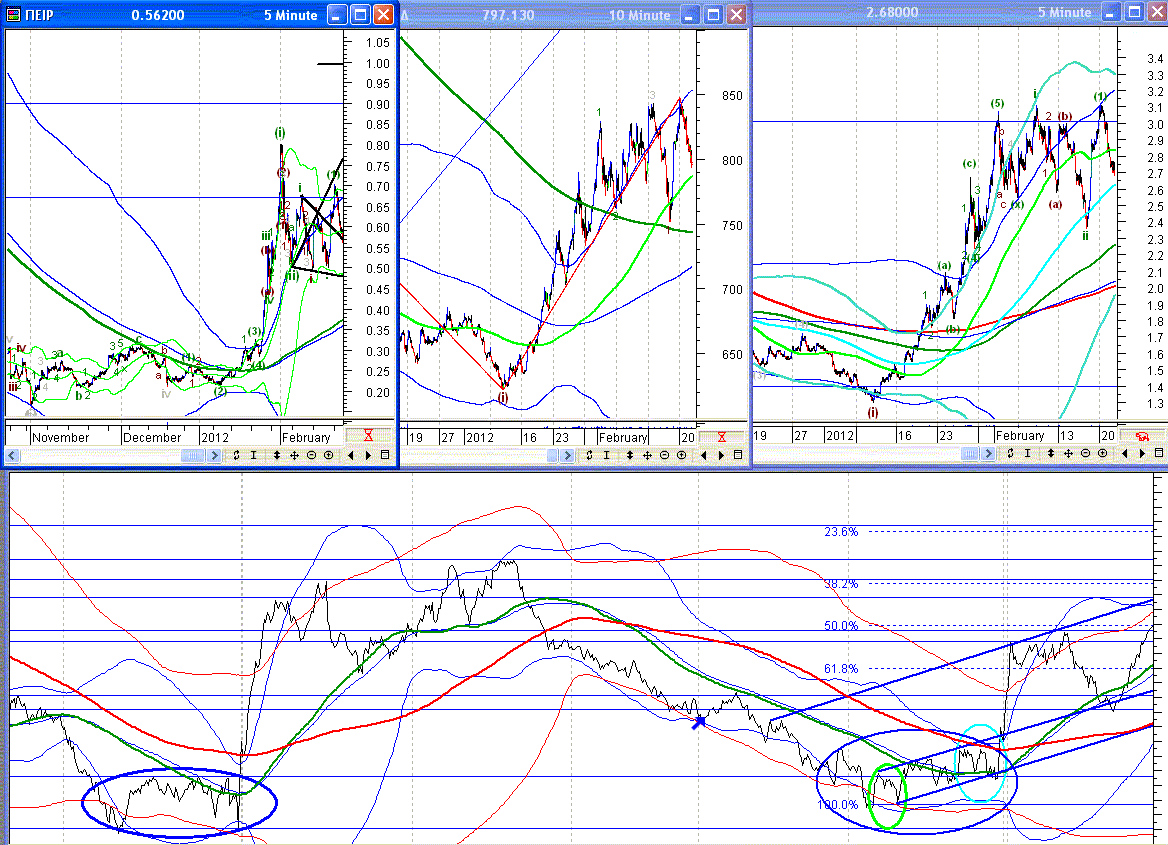
Task: Click the right scroll arrow of 10 Minute chart
Action: click(567, 455)
